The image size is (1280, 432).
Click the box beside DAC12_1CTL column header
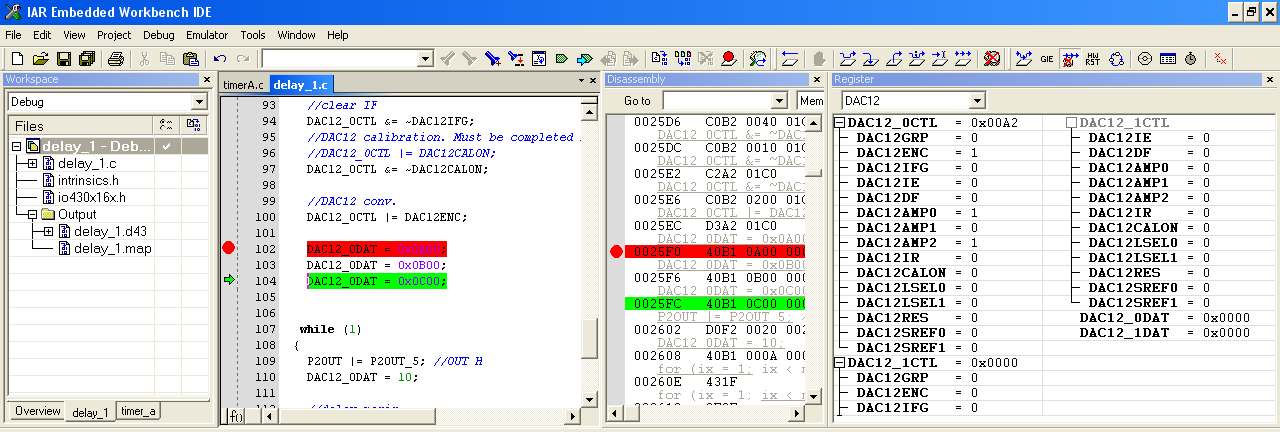[x=1071, y=123]
